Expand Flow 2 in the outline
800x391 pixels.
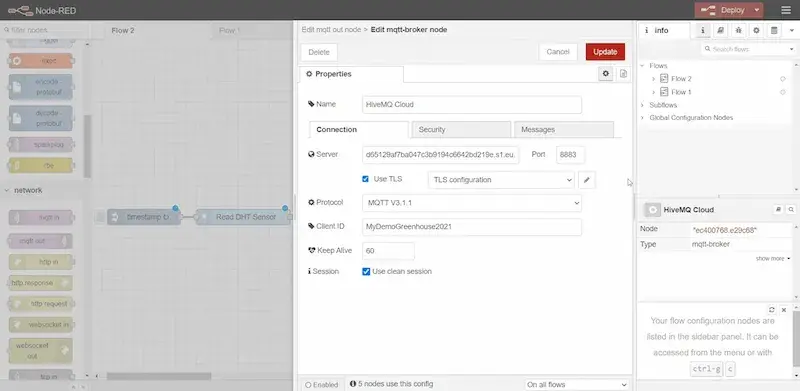[x=654, y=79]
